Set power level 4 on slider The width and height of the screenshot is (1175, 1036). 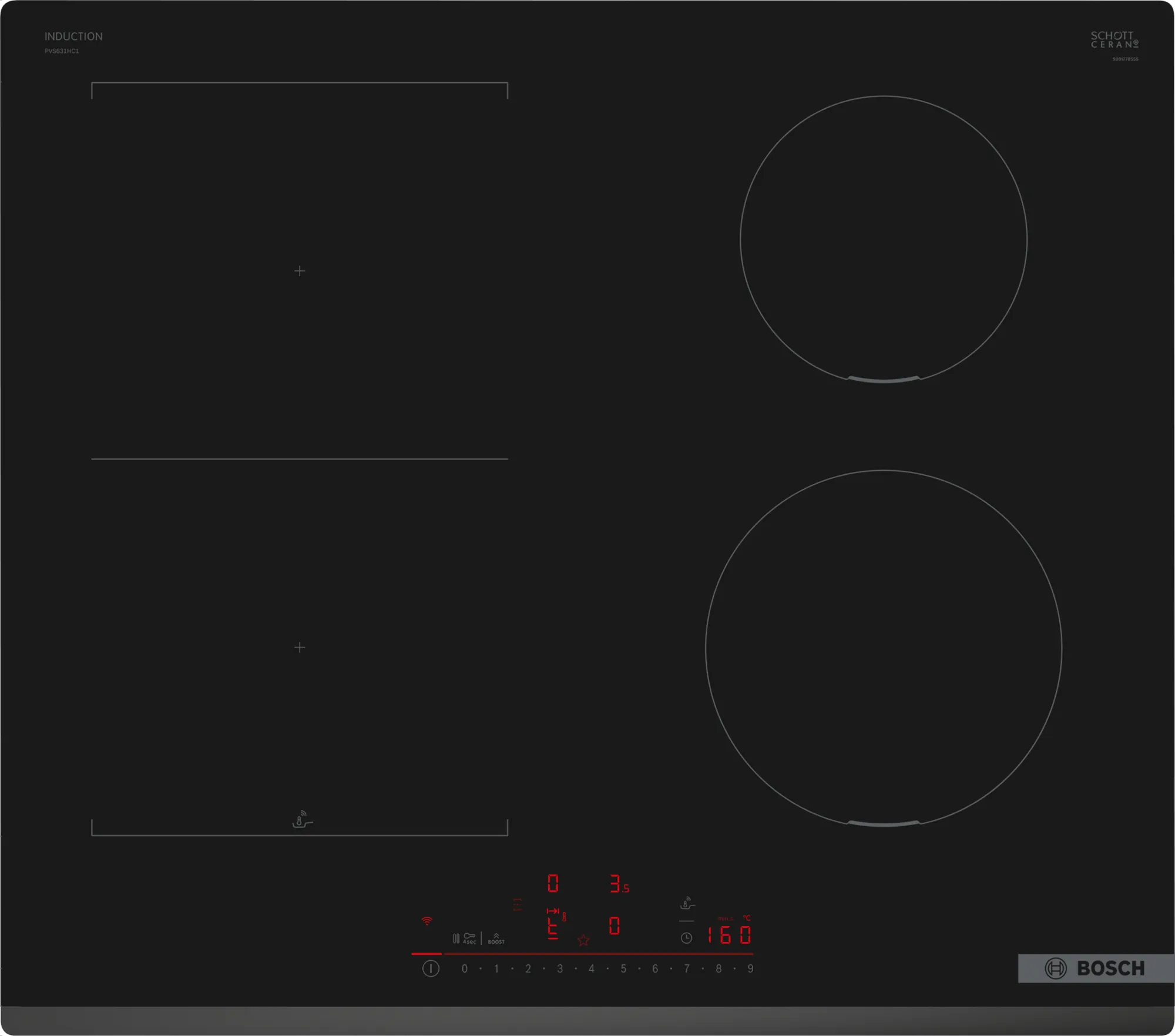coord(592,968)
